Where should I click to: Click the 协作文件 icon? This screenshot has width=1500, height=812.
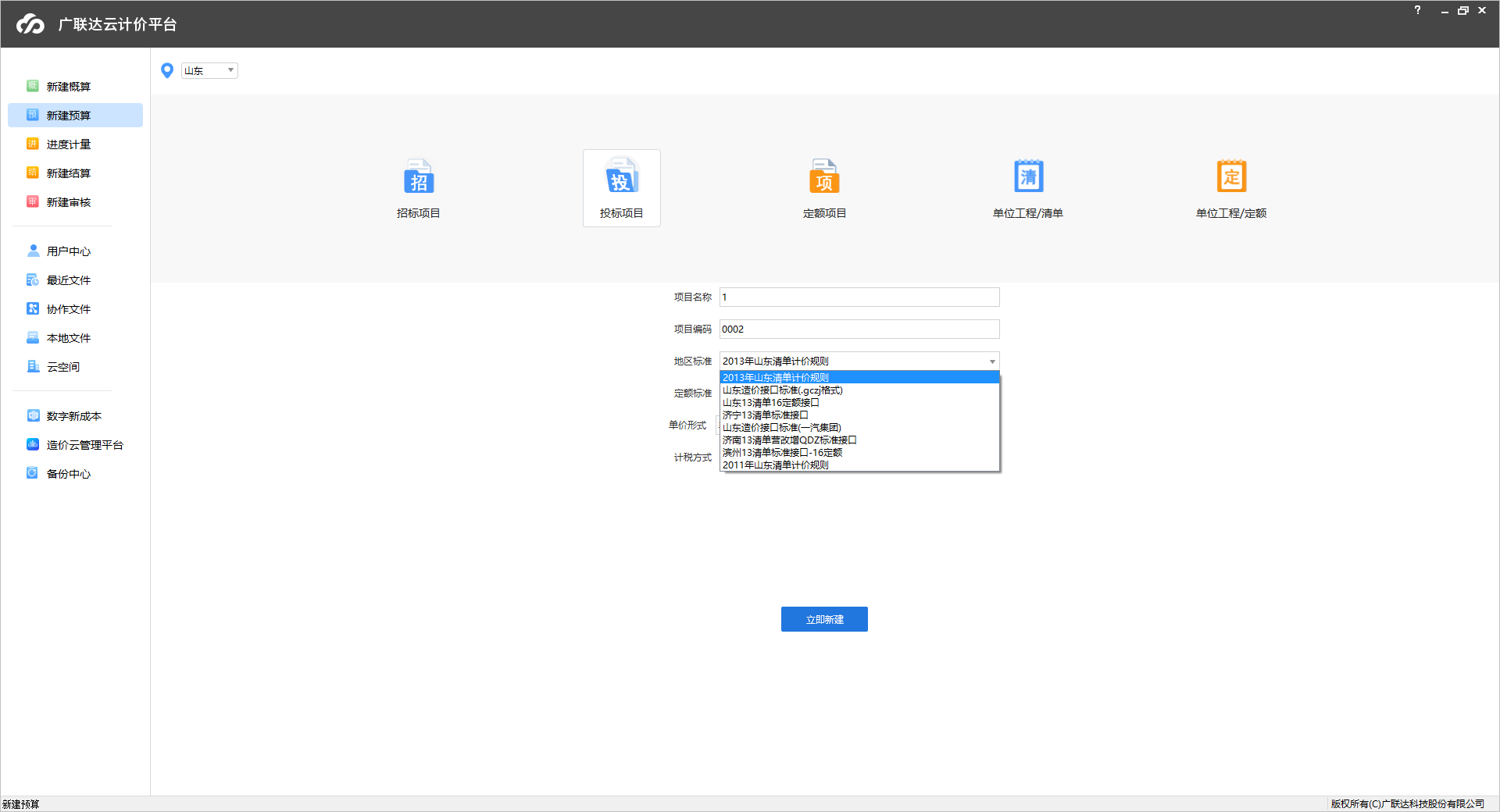[x=33, y=308]
